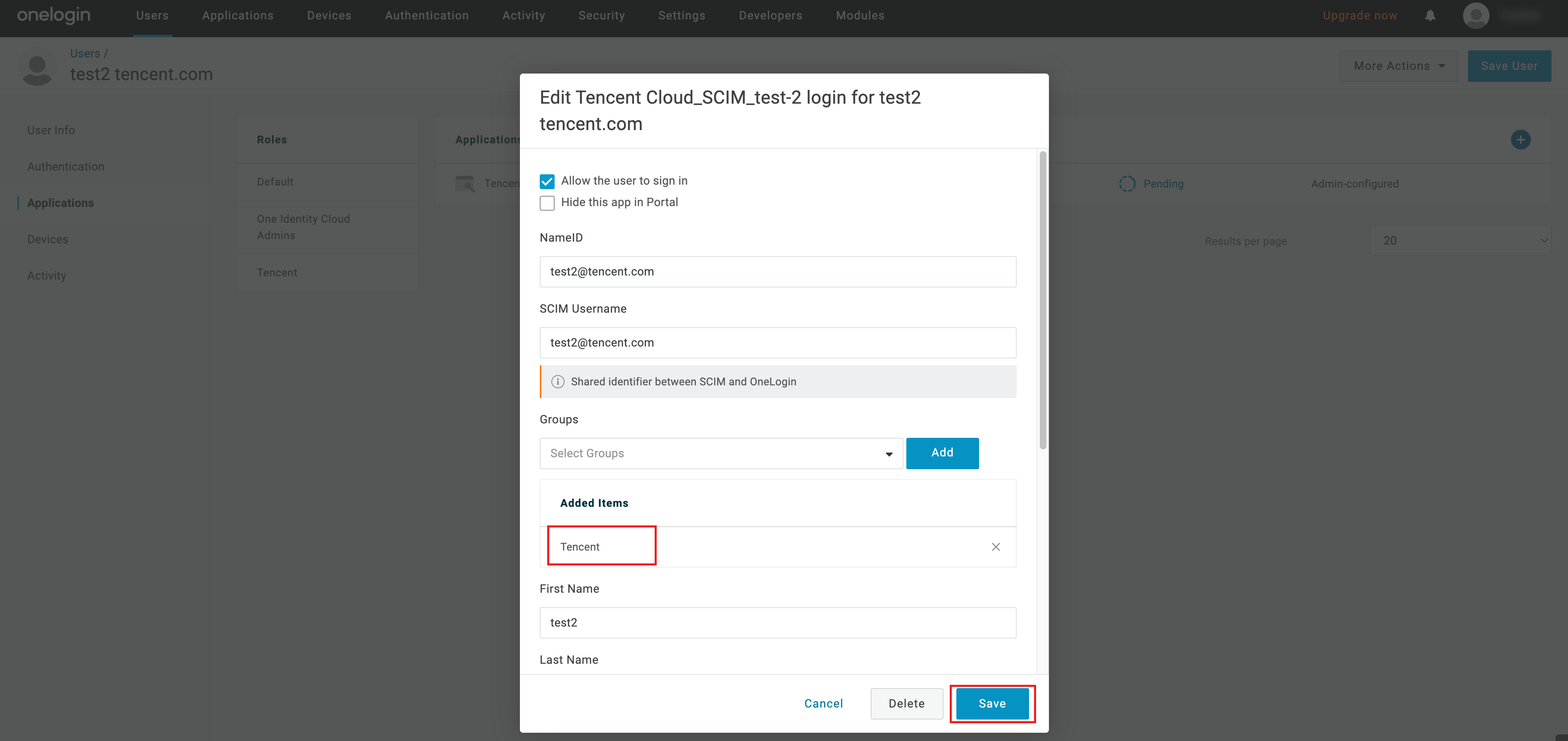Click the dialog's vertical scrollbar

[x=1043, y=301]
